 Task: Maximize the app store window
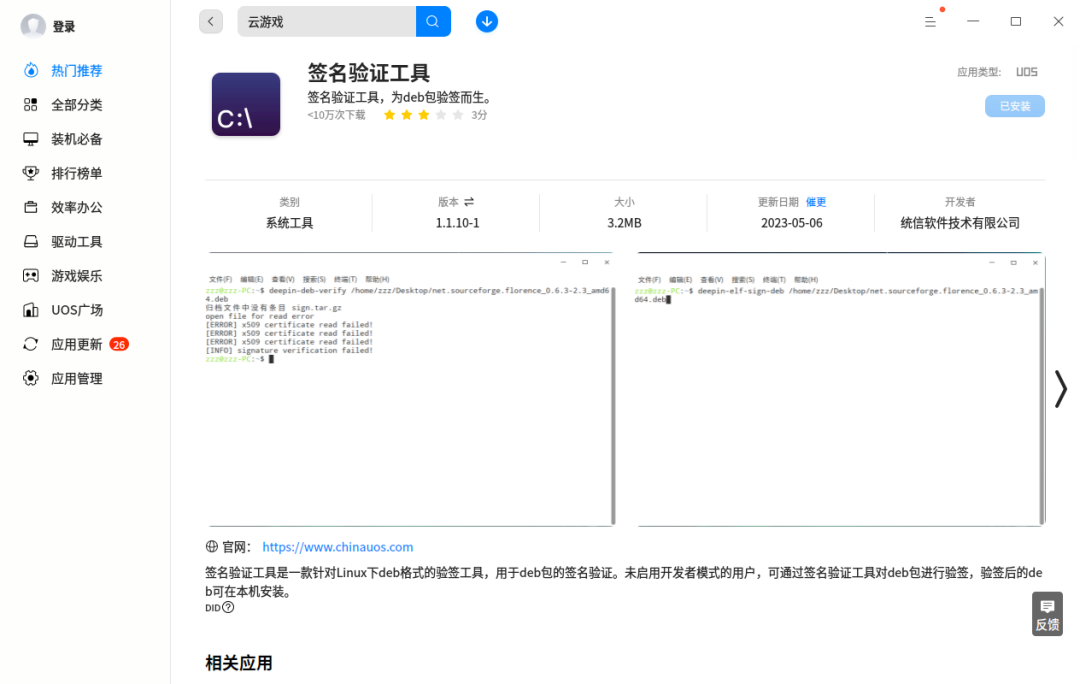1015,21
